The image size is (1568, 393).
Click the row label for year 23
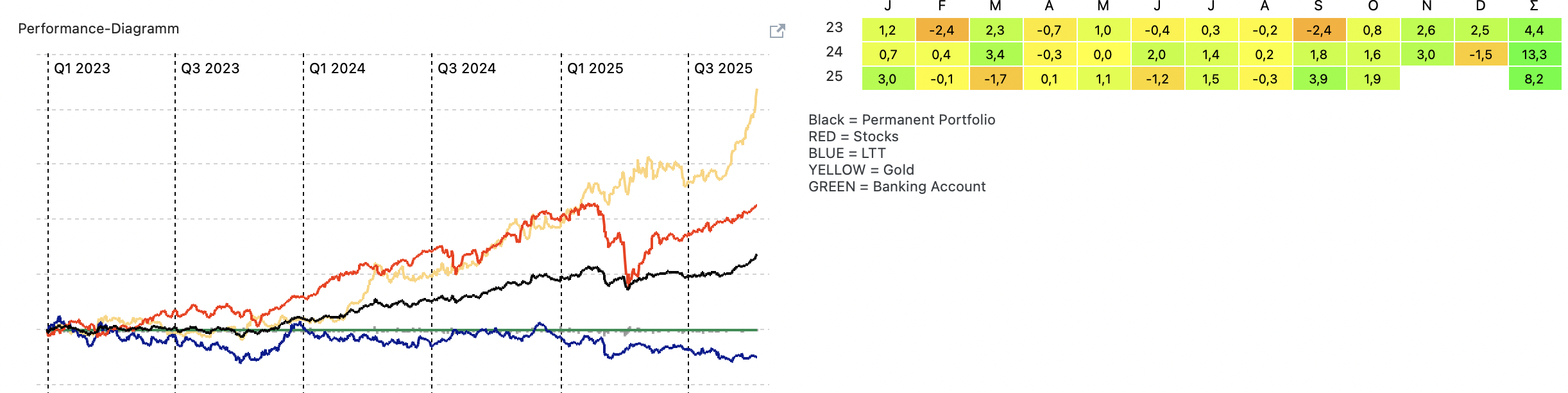coord(834,28)
